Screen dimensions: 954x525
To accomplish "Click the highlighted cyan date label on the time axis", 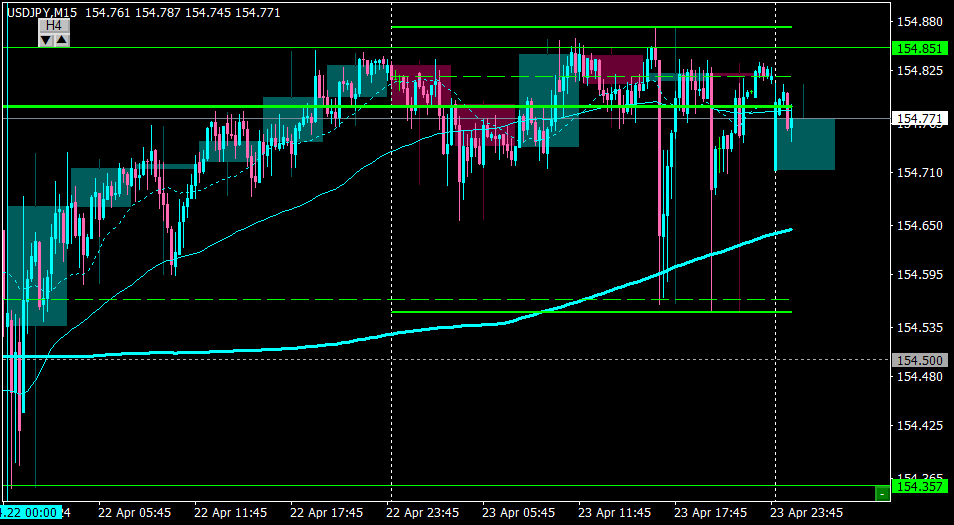I will click(x=32, y=513).
